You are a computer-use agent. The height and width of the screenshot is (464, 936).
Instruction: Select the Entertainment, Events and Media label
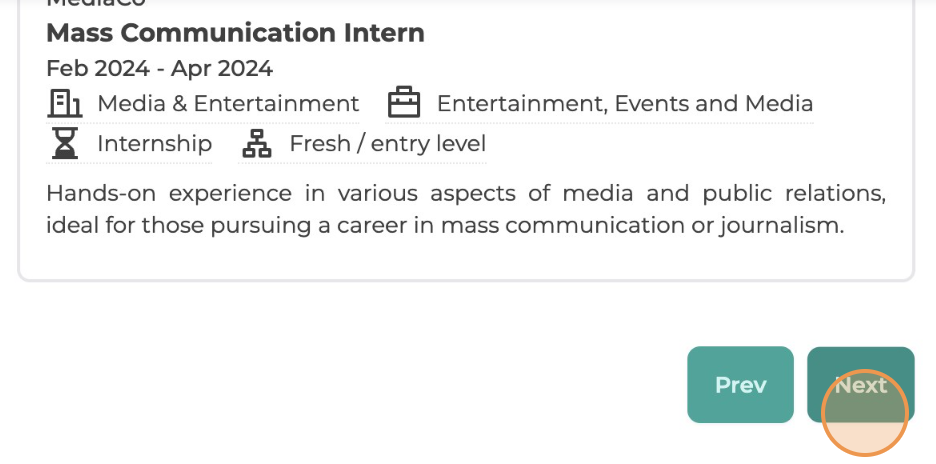pos(625,103)
